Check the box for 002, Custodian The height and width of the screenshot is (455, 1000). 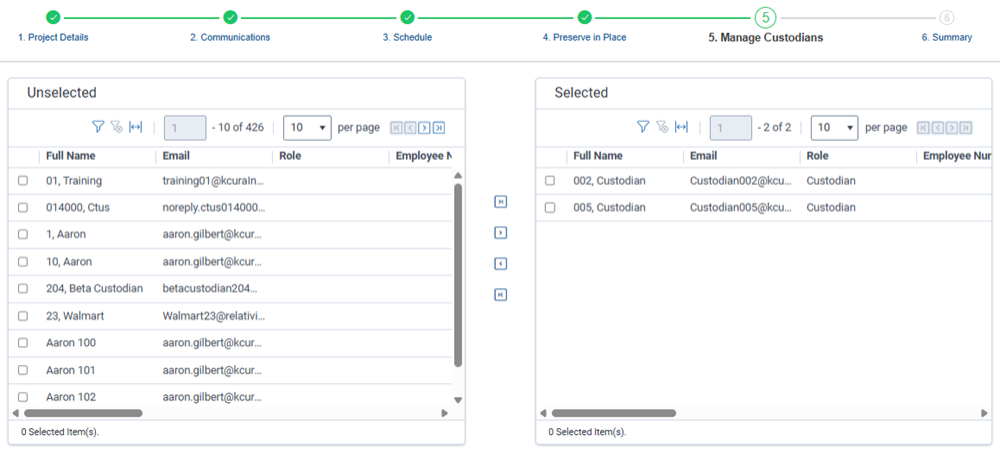[x=550, y=181]
